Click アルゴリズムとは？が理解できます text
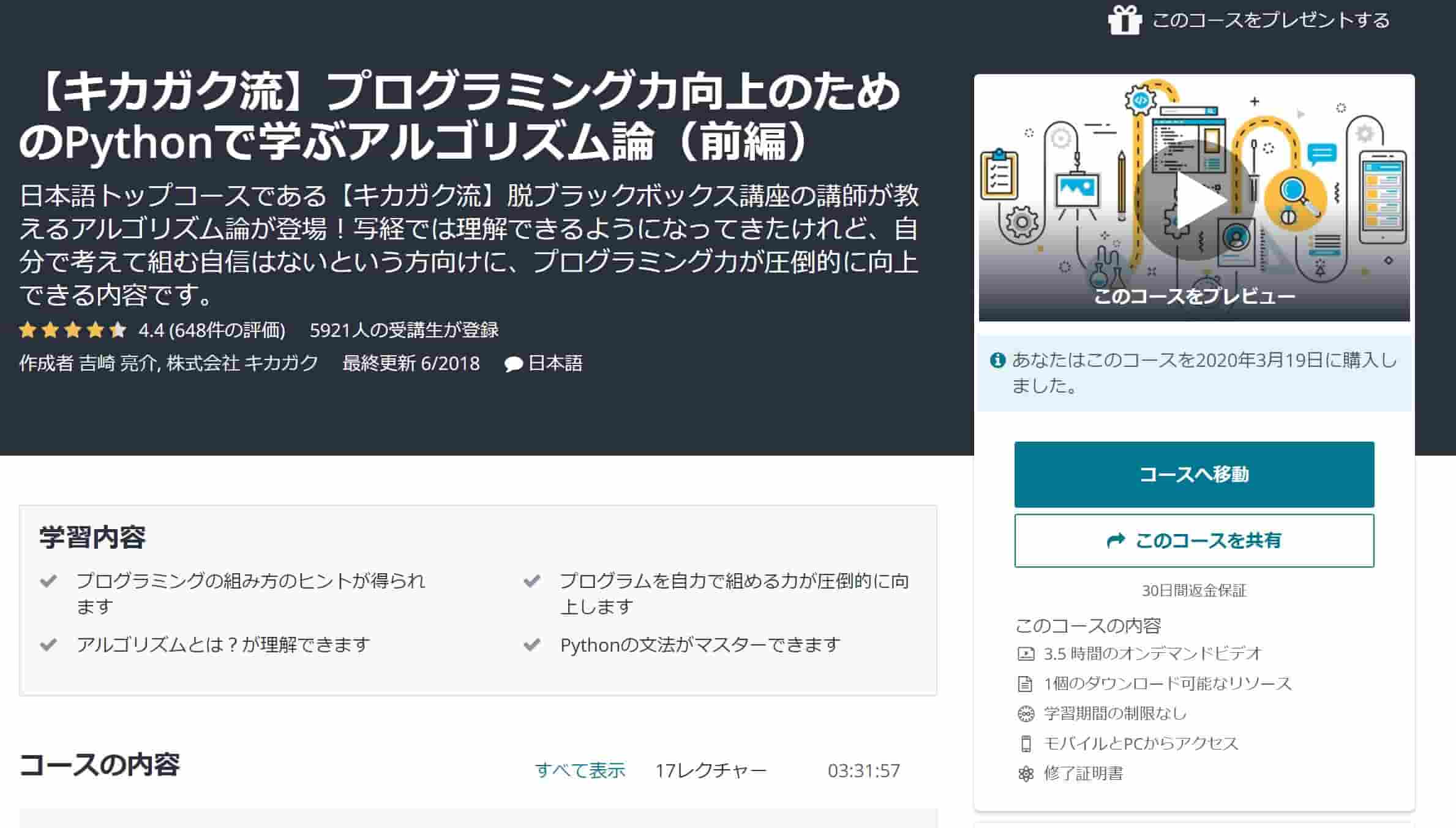This screenshot has width=1456, height=828. (223, 644)
